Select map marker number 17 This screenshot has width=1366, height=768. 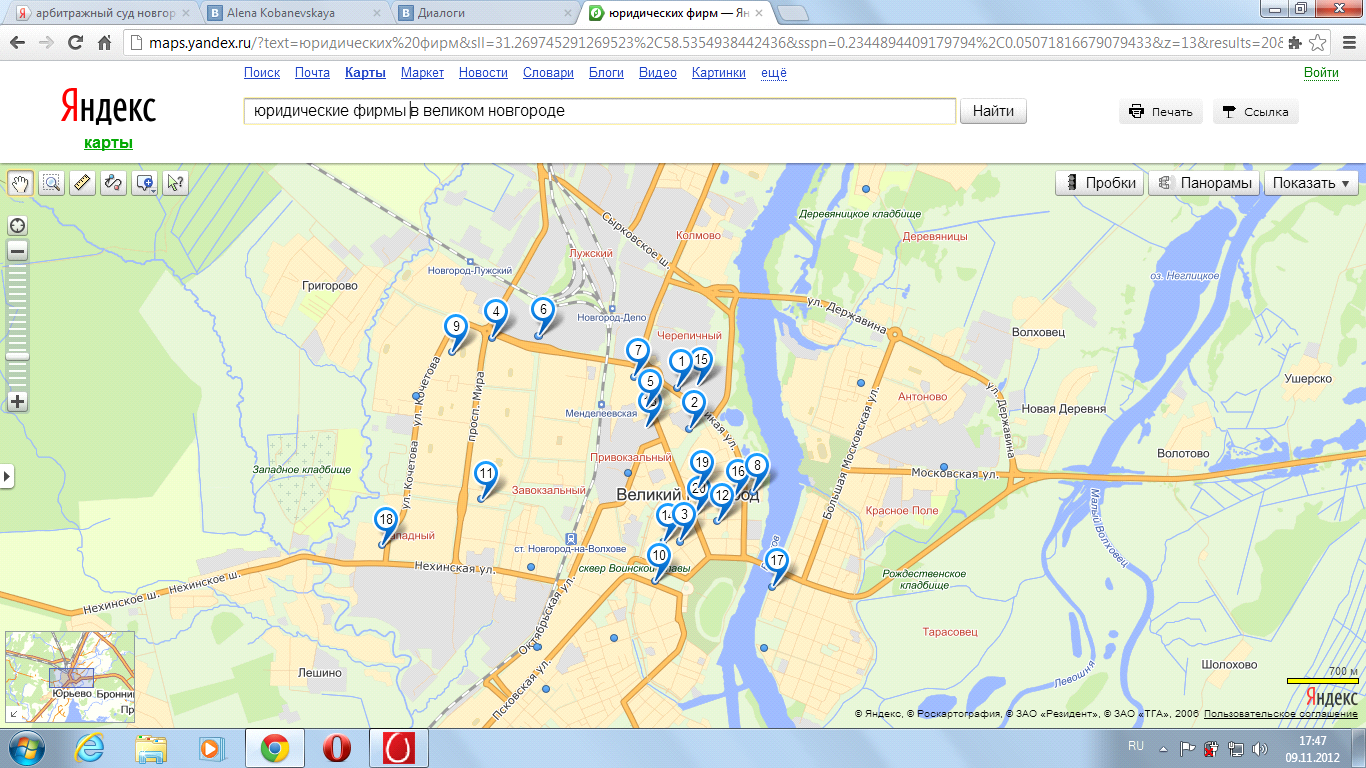[x=776, y=562]
